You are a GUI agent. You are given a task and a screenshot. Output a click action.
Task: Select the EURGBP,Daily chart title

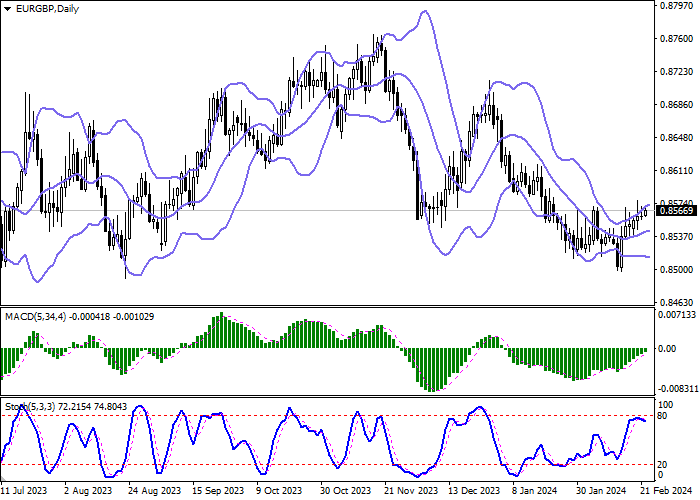point(47,9)
